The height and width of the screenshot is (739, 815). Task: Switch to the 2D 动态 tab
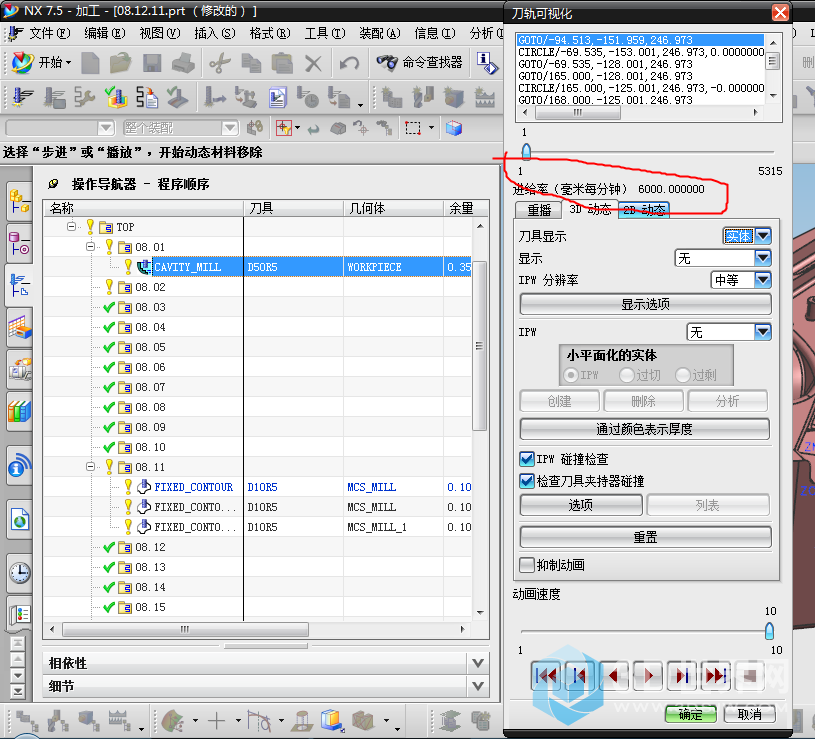(644, 210)
